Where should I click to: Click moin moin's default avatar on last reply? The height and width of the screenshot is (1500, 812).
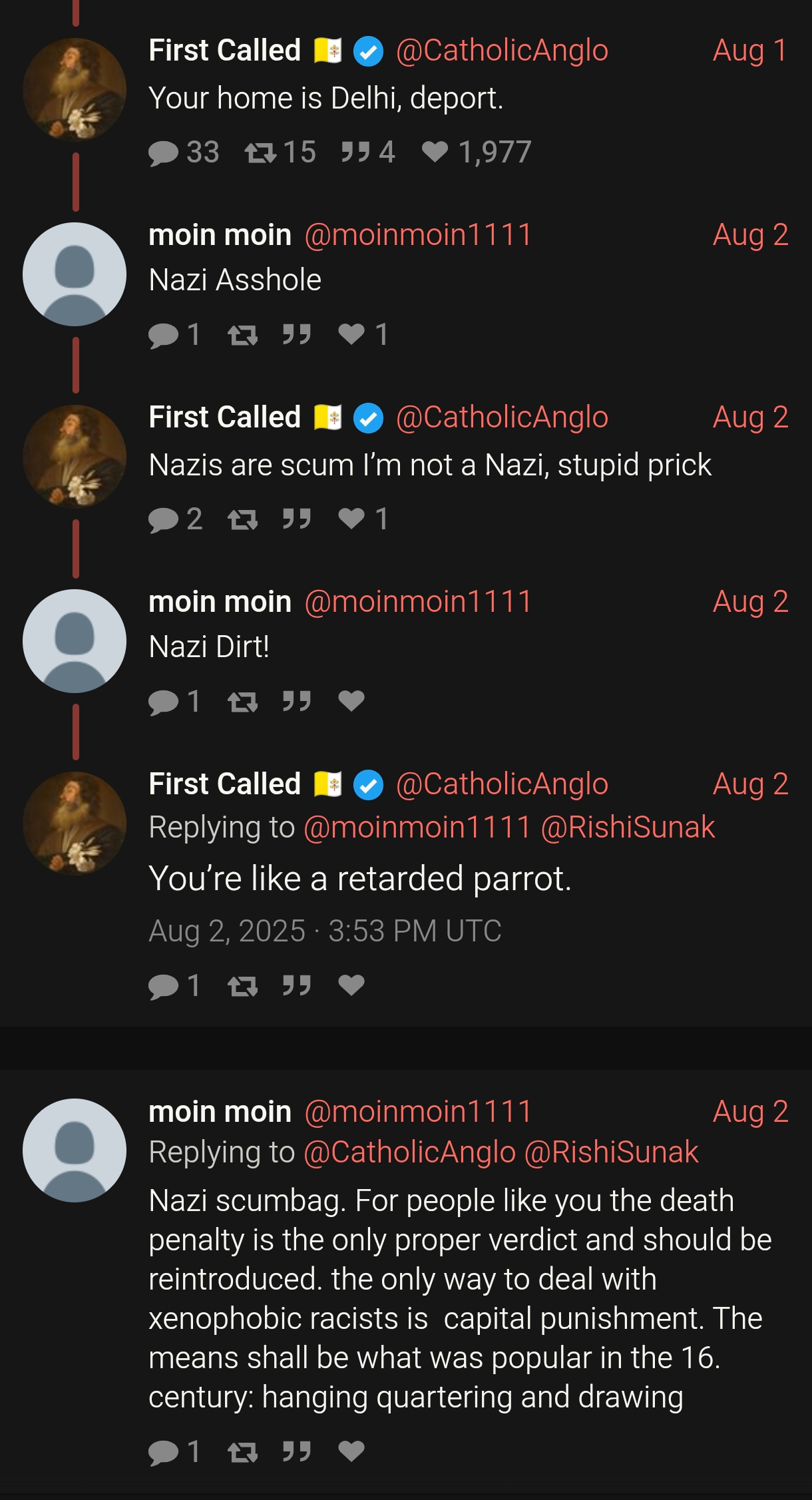[75, 1150]
